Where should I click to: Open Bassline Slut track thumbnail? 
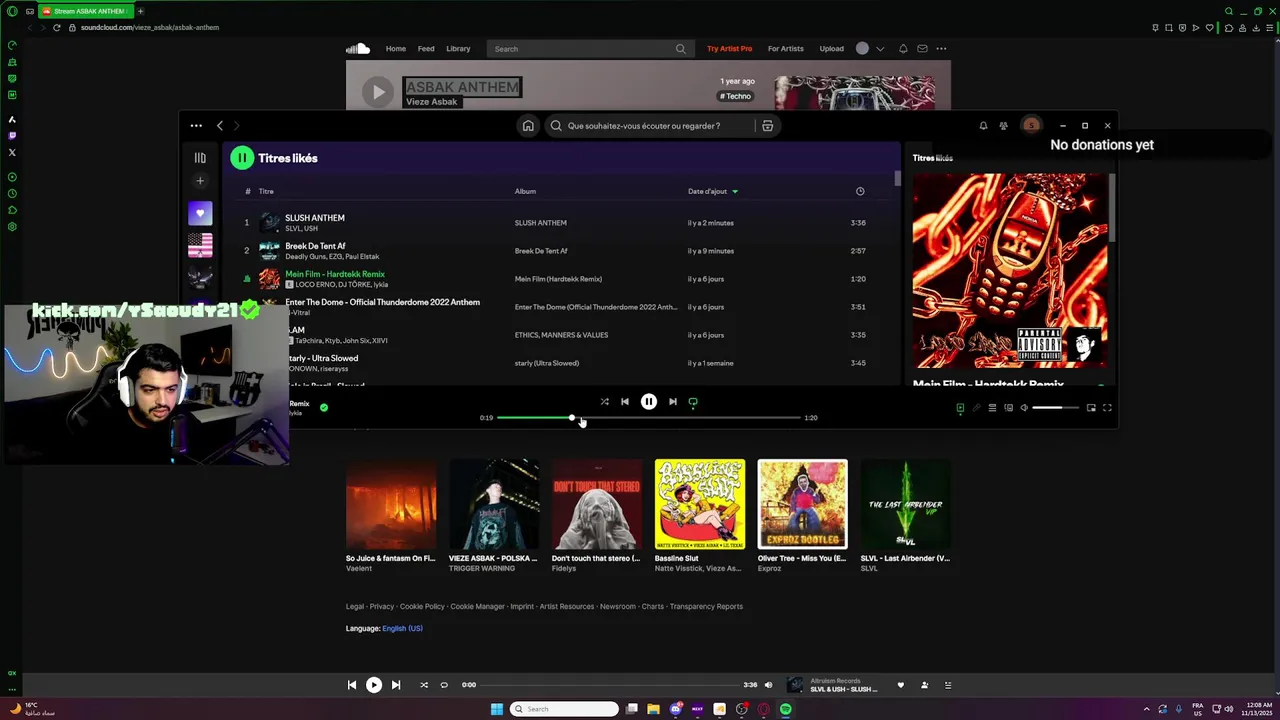coord(700,504)
